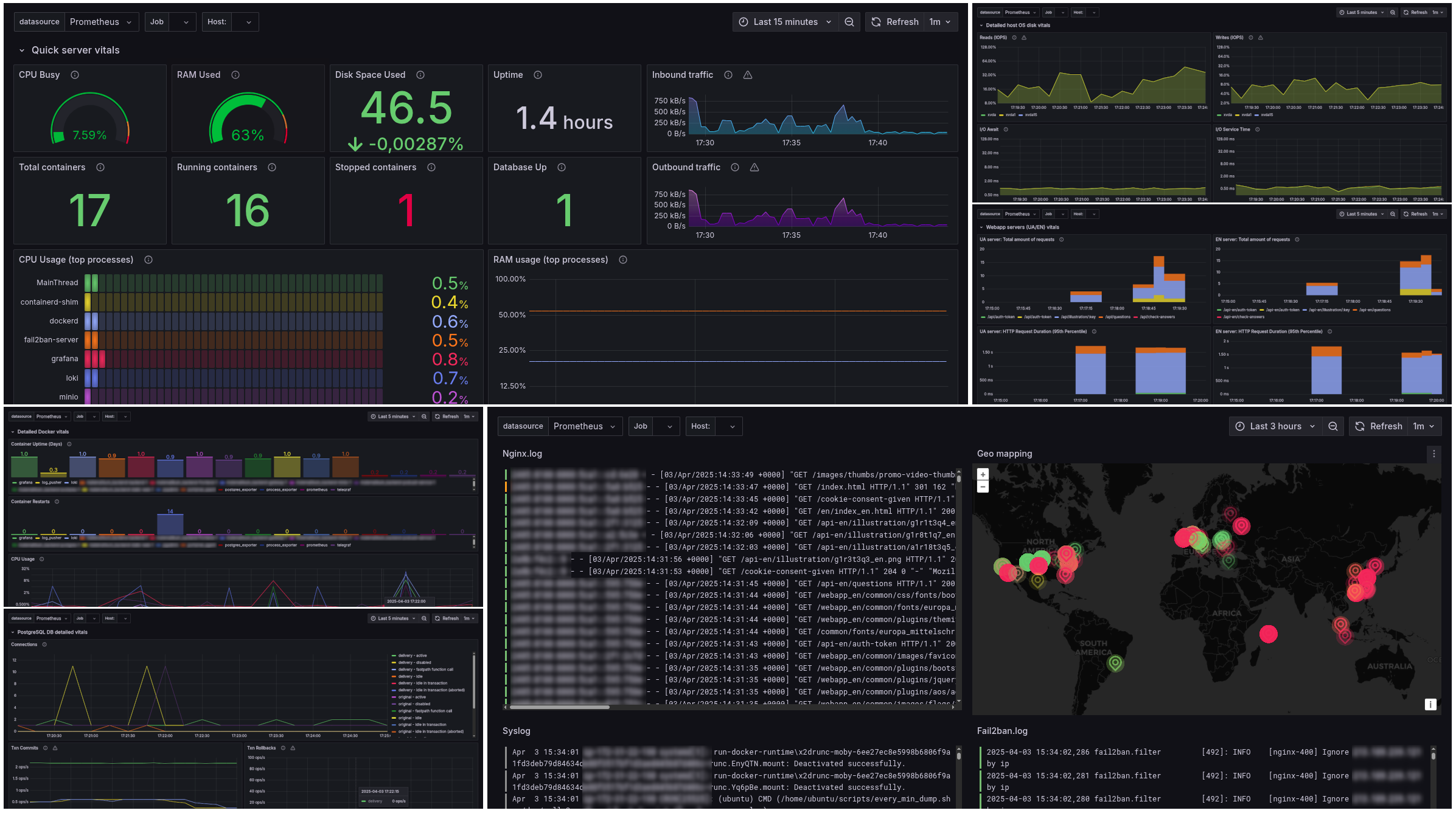Open the Running containers info icon
This screenshot has height=813, width=1456.
point(272,167)
